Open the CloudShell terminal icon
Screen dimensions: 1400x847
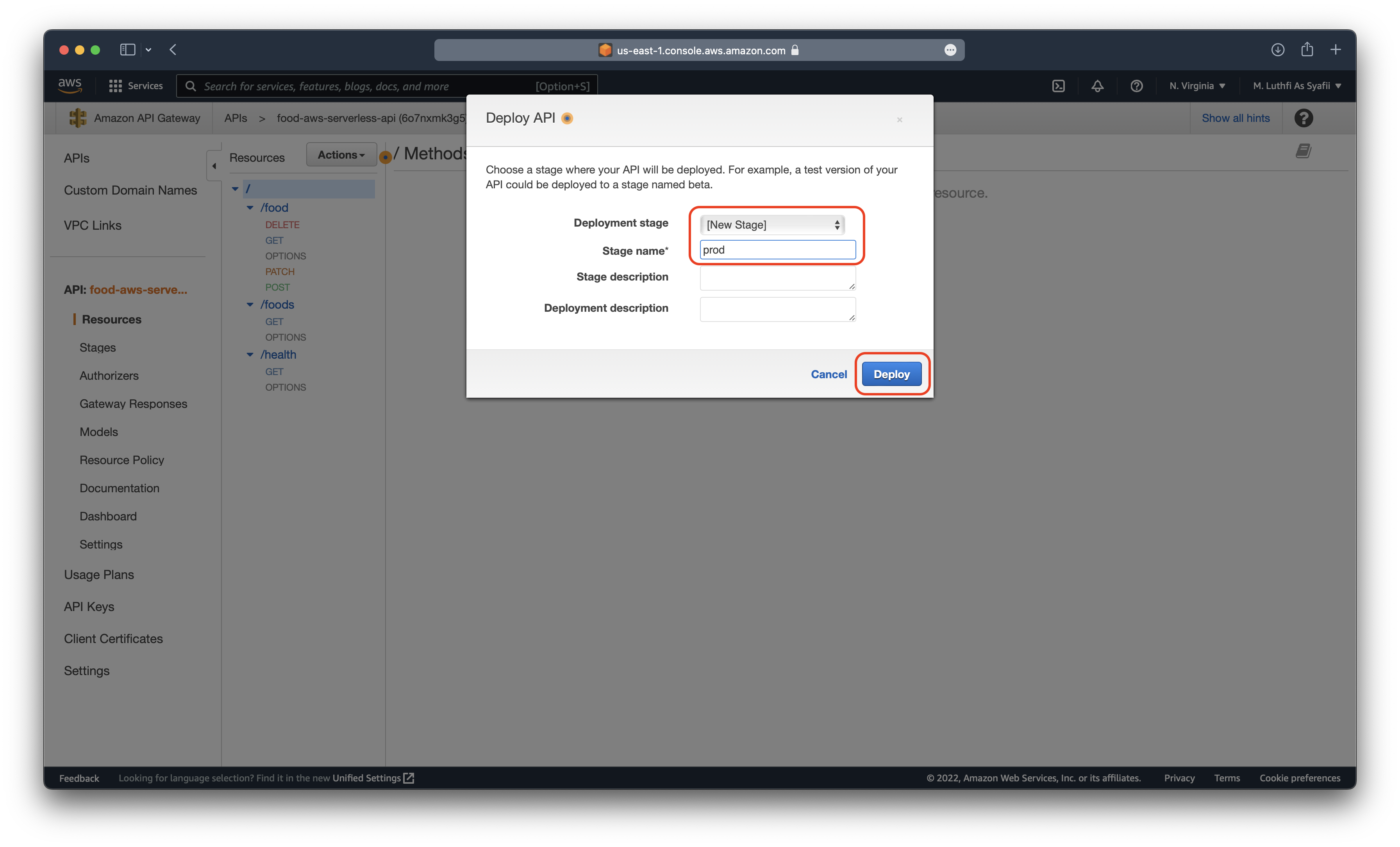tap(1059, 86)
